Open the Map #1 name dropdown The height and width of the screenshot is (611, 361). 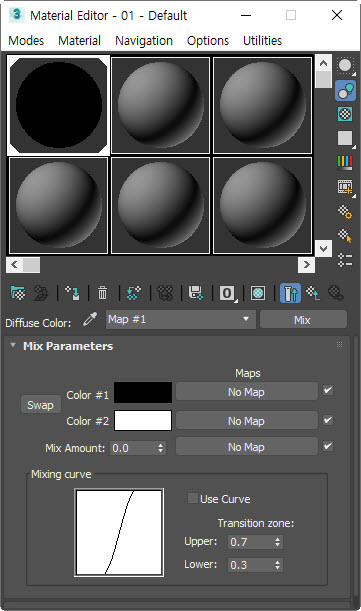[x=181, y=320]
